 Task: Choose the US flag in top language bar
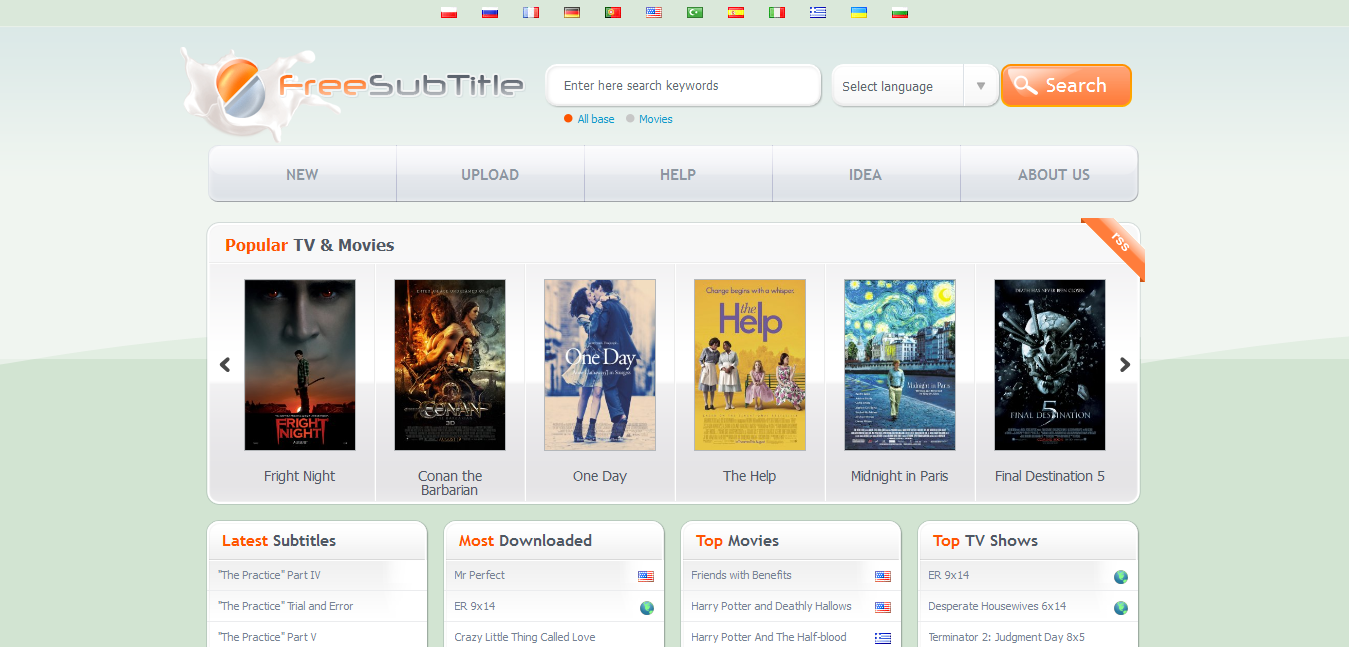pyautogui.click(x=654, y=13)
